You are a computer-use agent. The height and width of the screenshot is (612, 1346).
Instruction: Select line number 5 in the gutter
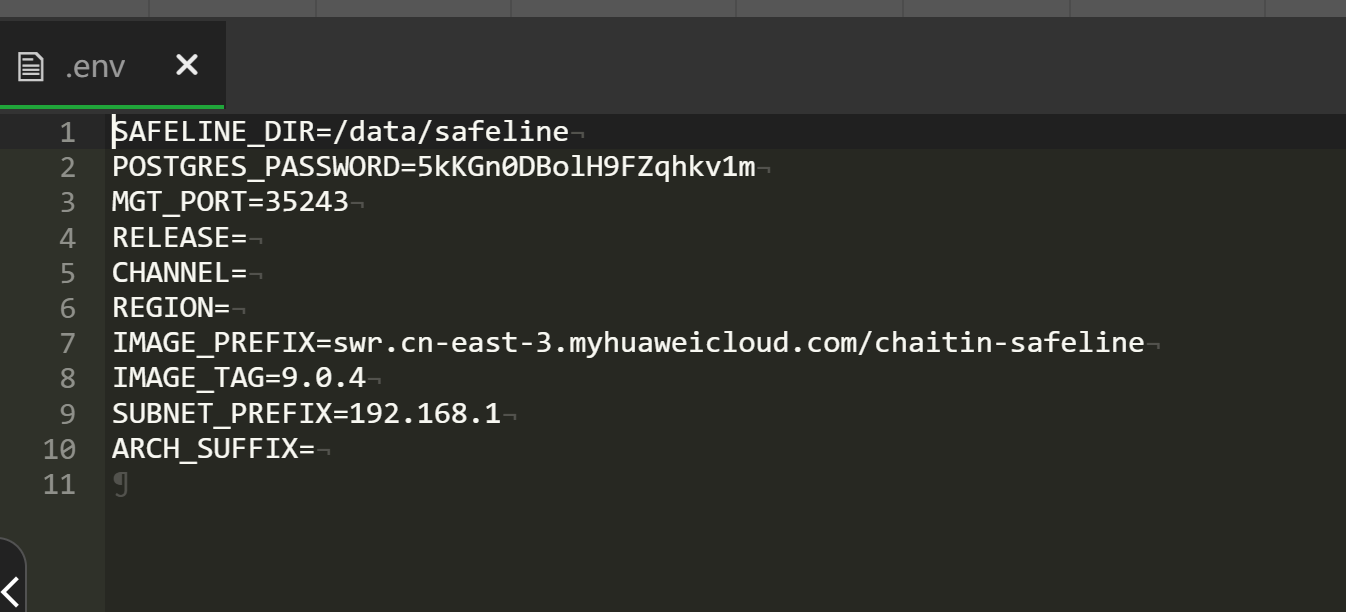[67, 273]
